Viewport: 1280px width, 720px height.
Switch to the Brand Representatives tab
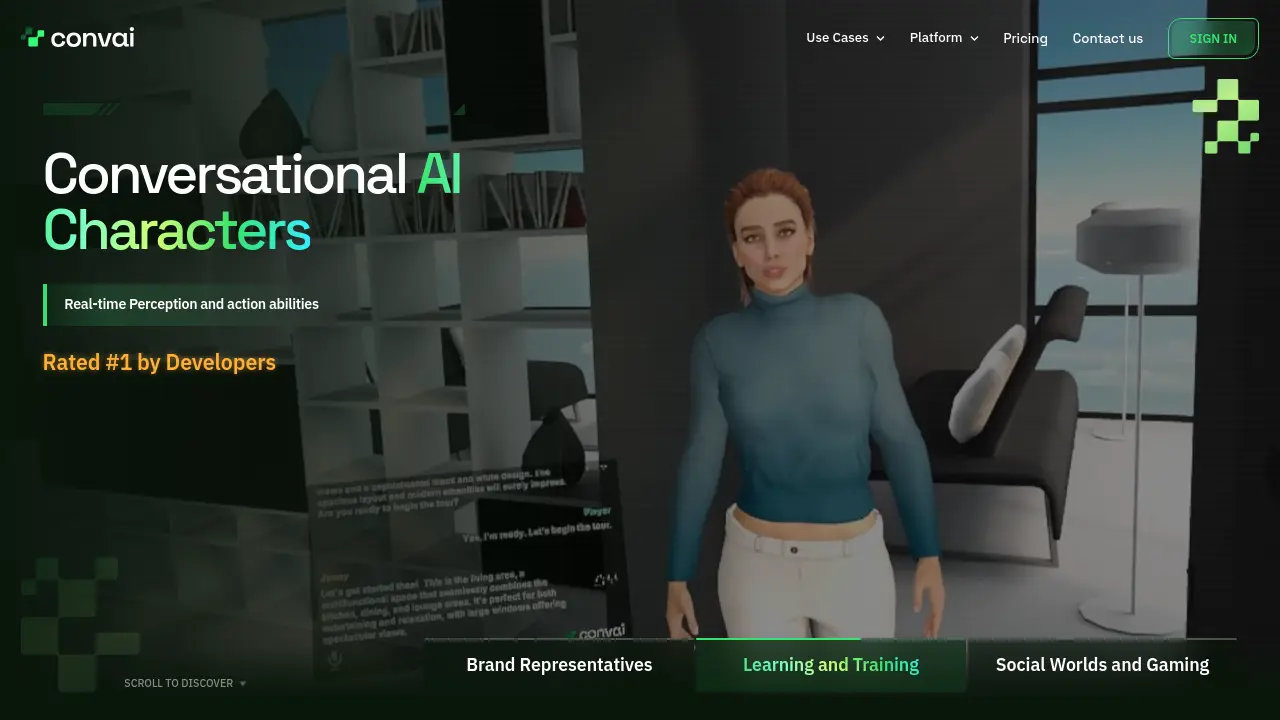pos(559,664)
